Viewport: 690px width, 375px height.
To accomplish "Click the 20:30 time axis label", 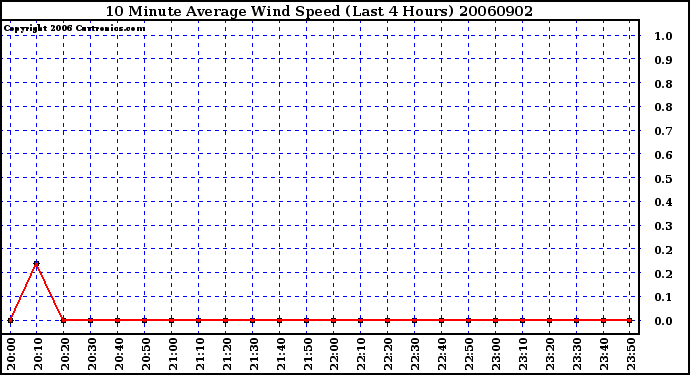I will 92,354.
